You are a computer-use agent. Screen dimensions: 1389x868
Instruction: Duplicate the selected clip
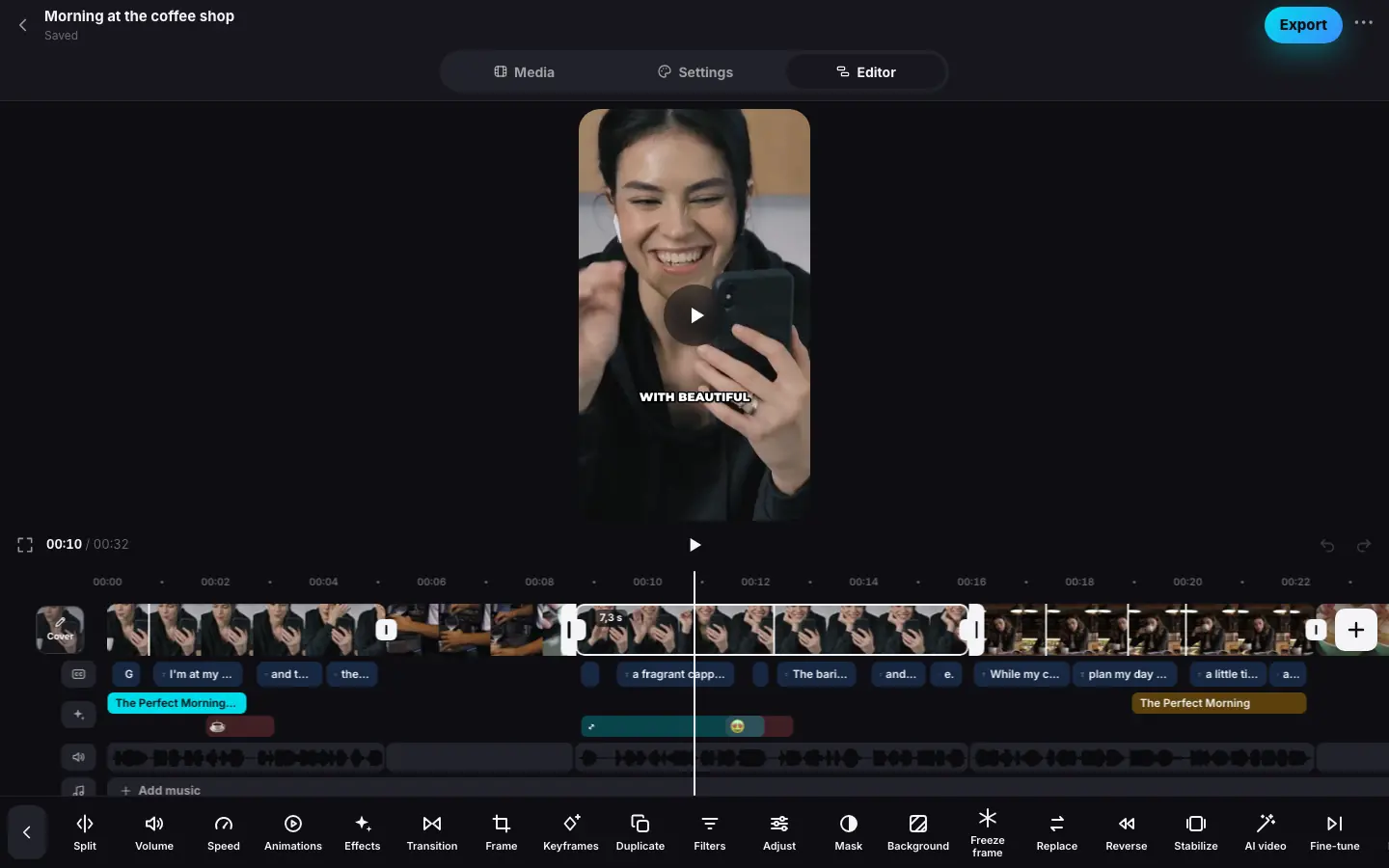(640, 832)
